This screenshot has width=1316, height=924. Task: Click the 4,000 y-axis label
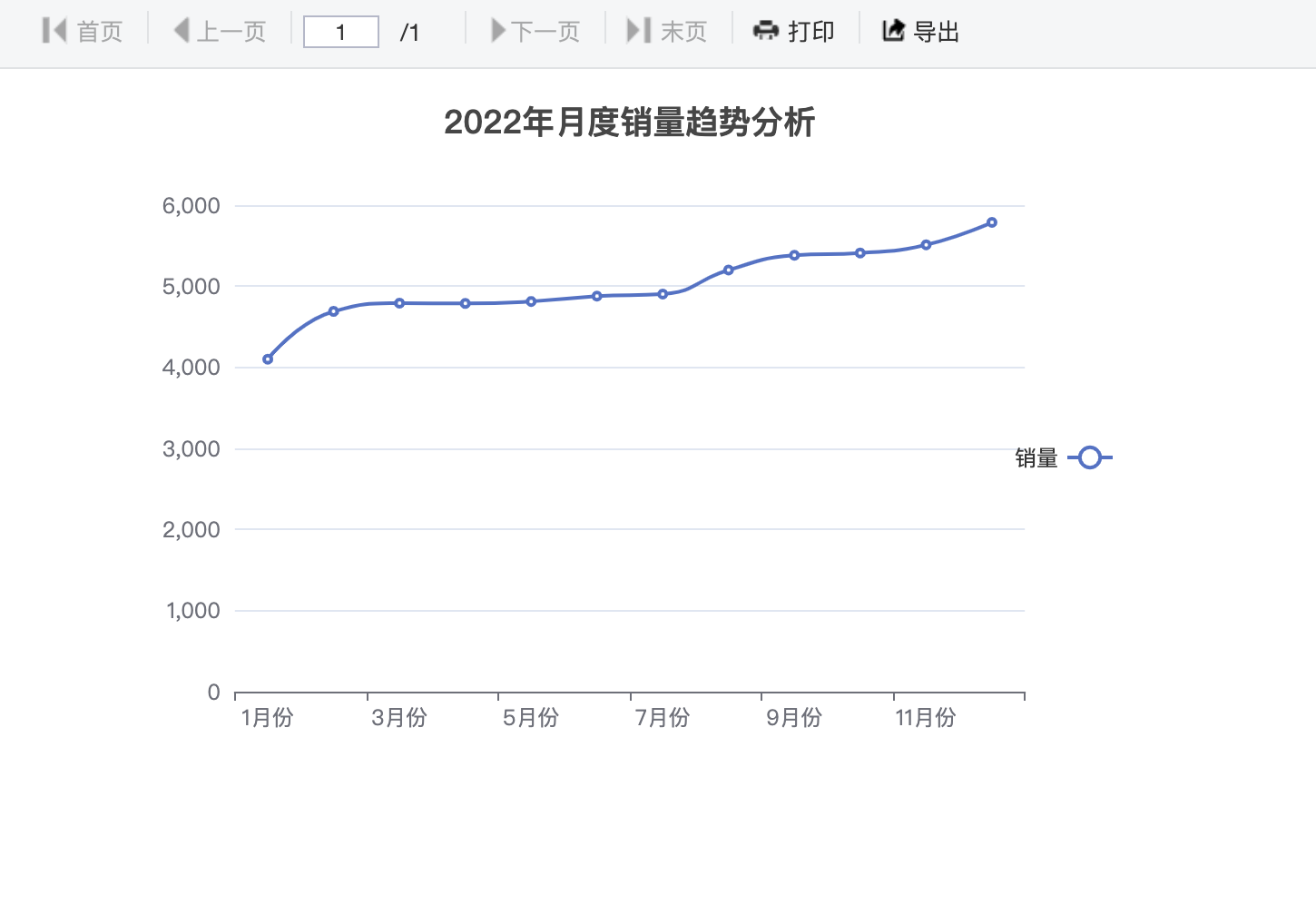coord(192,368)
